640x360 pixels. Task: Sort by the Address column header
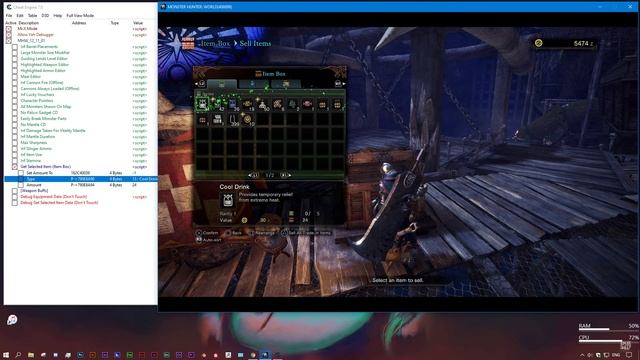[79, 23]
